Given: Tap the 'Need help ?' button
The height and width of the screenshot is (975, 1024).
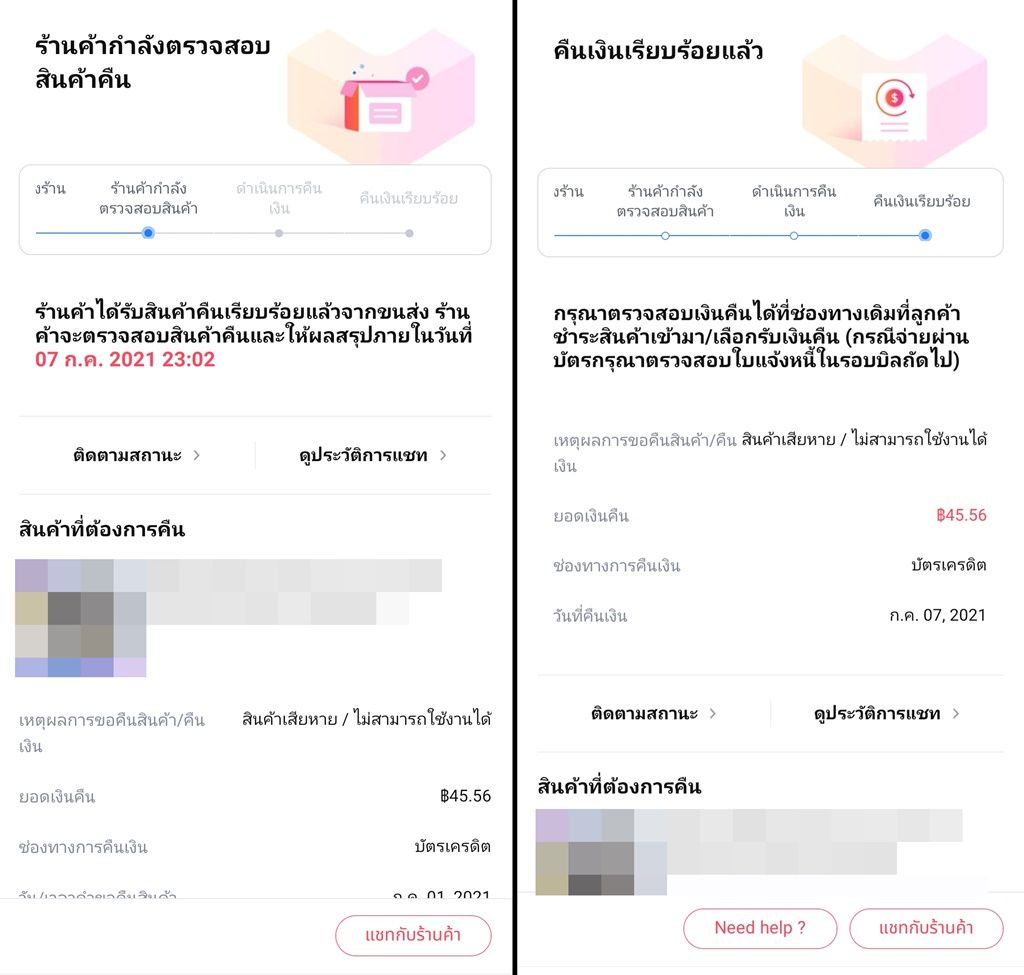Looking at the screenshot, I should (760, 928).
